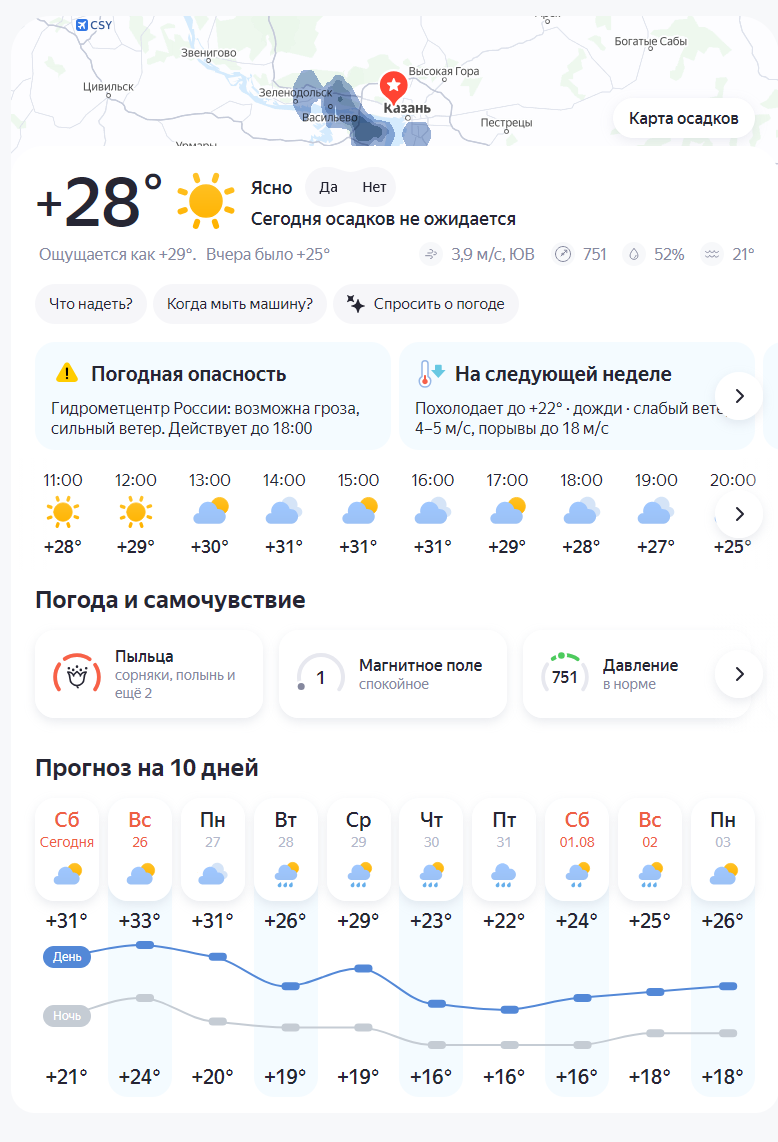This screenshot has height=1142, width=778.
Task: Click the large sun icon beside +28°
Action: pos(206,201)
